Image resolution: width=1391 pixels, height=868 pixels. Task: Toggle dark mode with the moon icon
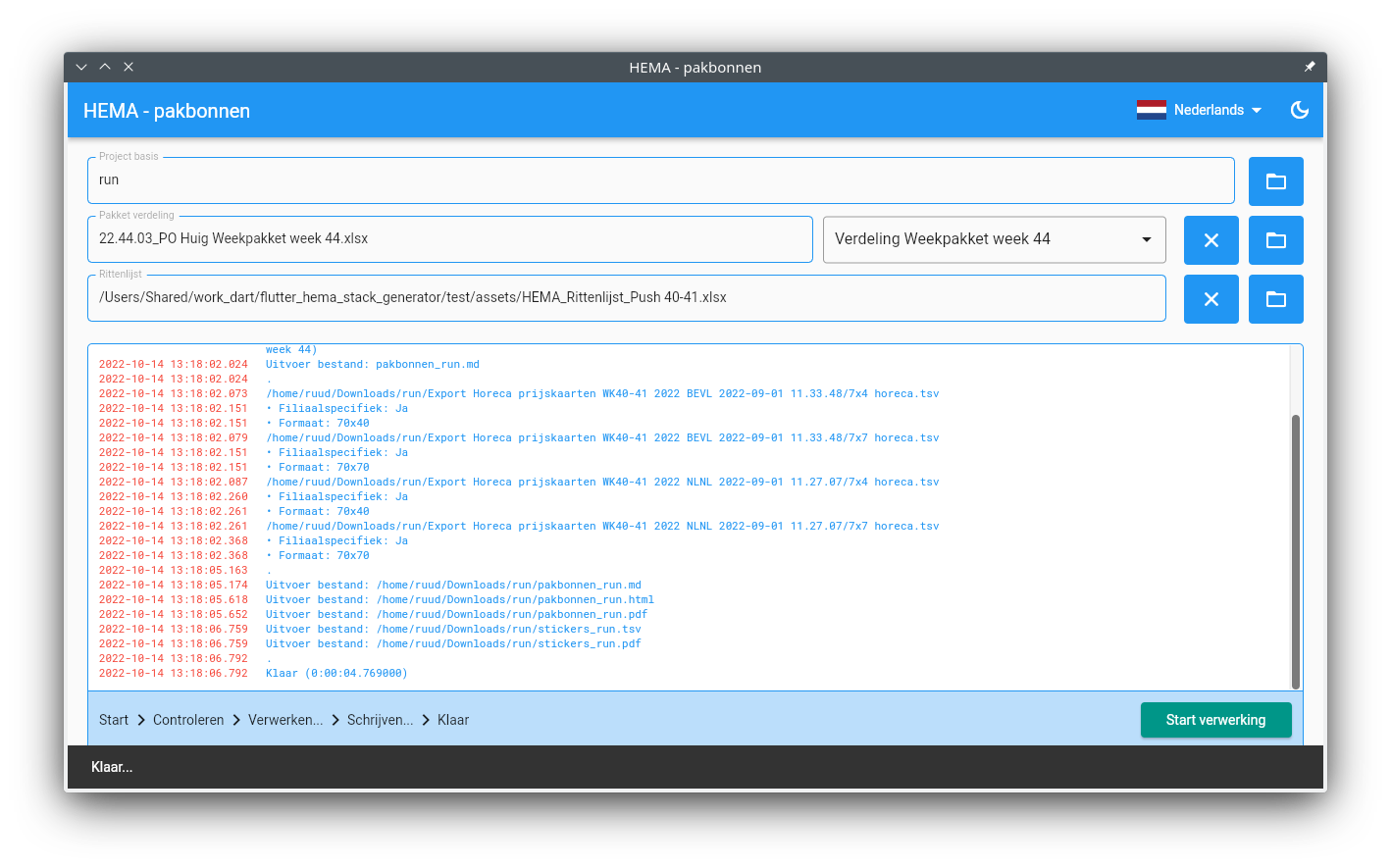1299,110
